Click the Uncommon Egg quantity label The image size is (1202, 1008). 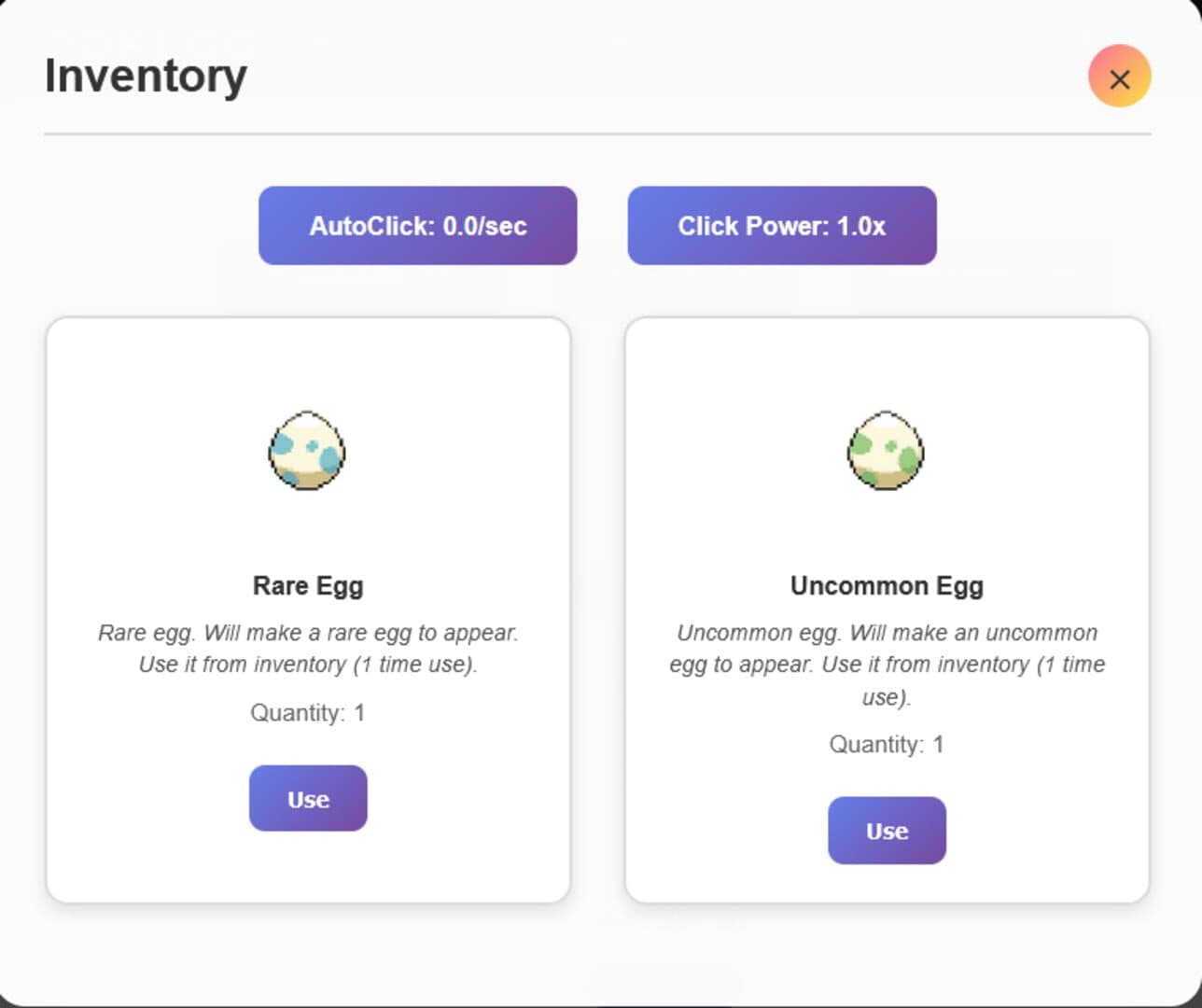point(887,745)
